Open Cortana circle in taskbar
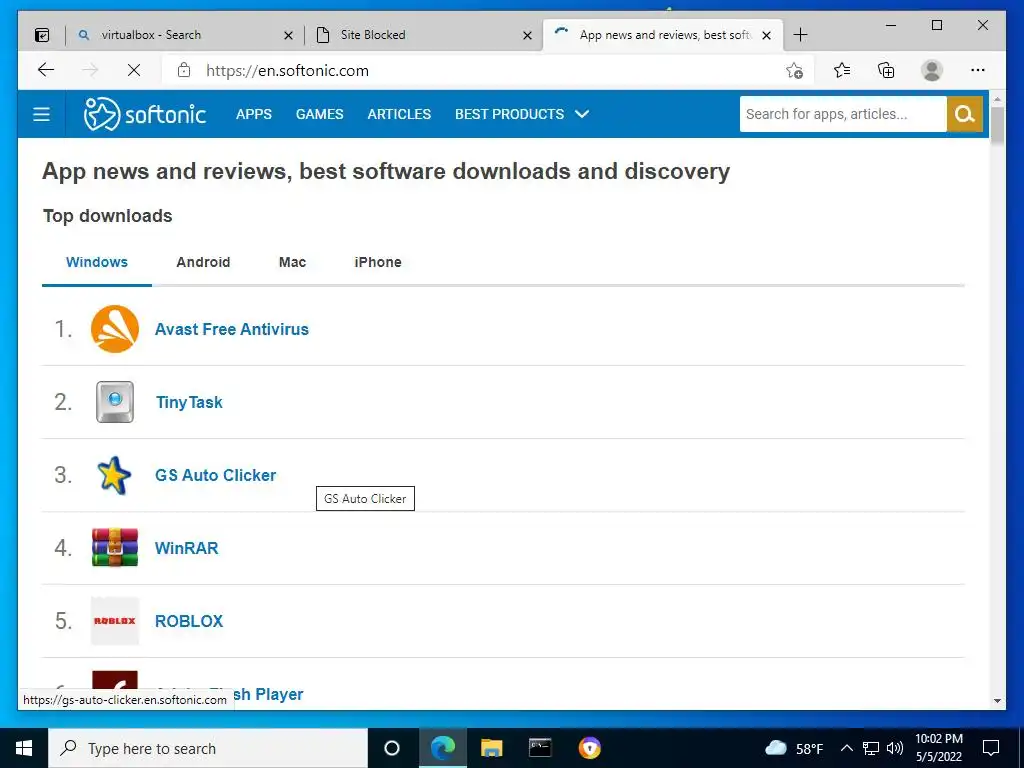The height and width of the screenshot is (768, 1024). pyautogui.click(x=392, y=748)
